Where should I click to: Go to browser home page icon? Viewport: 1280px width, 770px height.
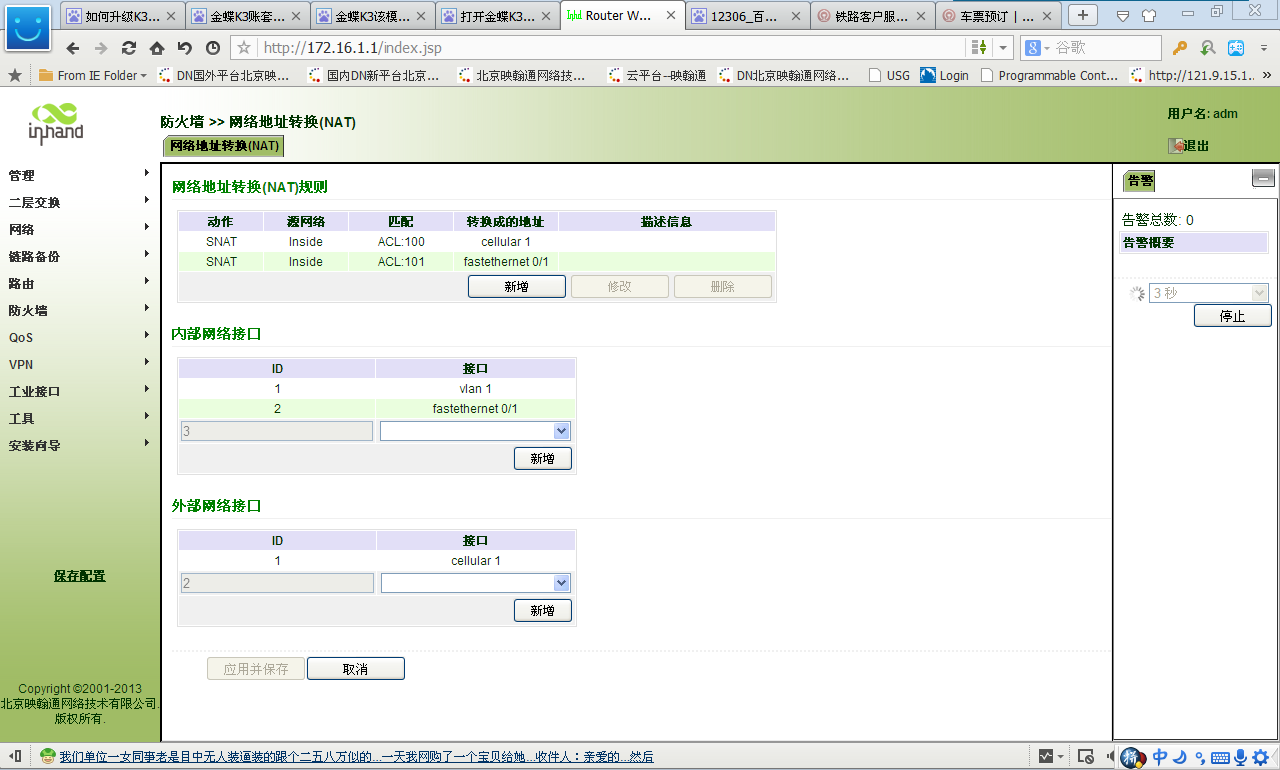157,48
